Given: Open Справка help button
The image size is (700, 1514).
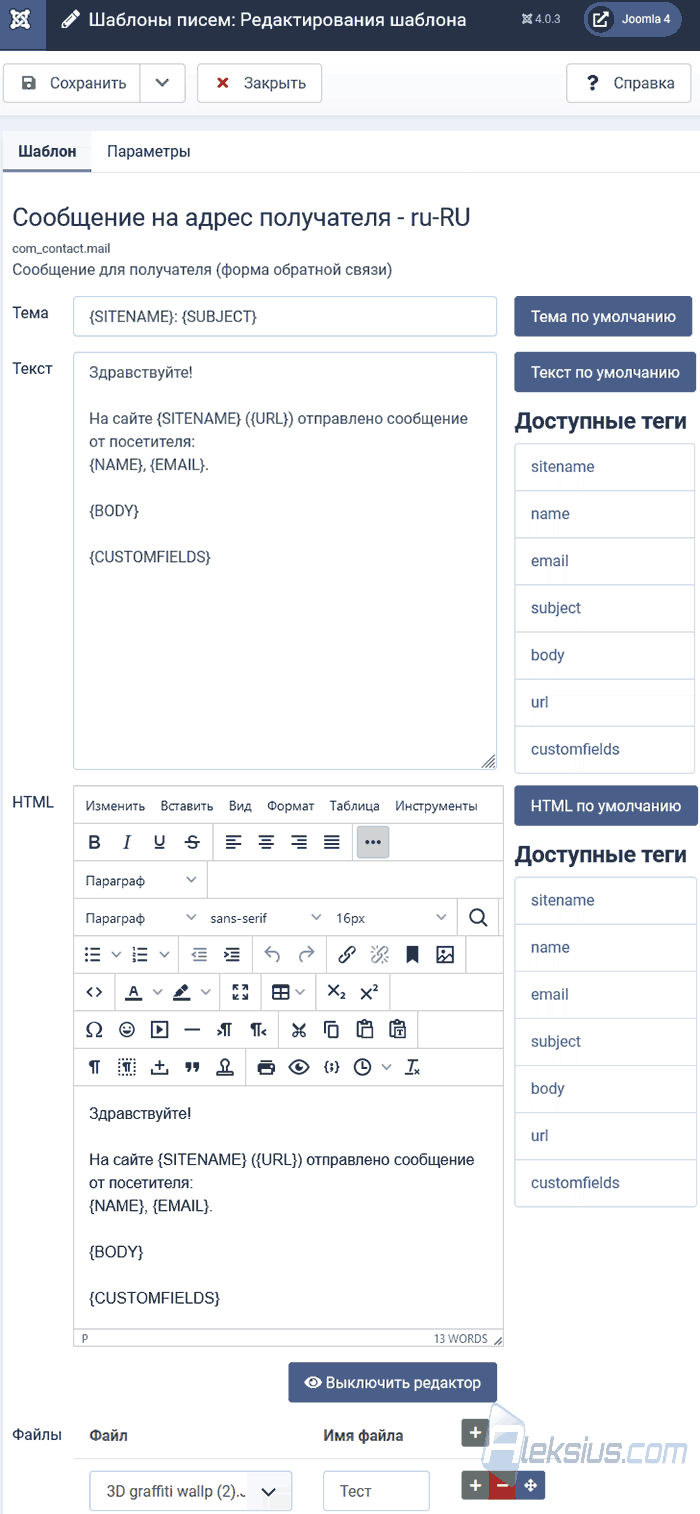Looking at the screenshot, I should pyautogui.click(x=628, y=83).
